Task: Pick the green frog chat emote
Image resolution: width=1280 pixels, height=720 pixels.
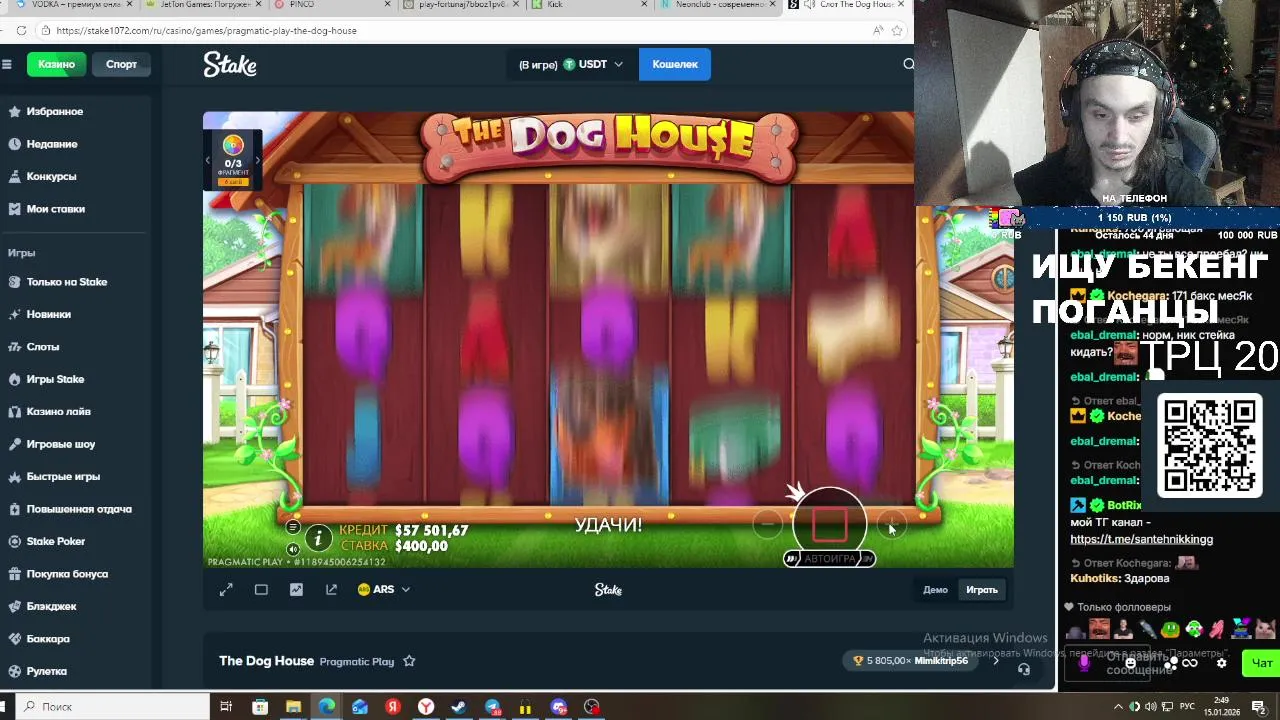Action: 1170,630
